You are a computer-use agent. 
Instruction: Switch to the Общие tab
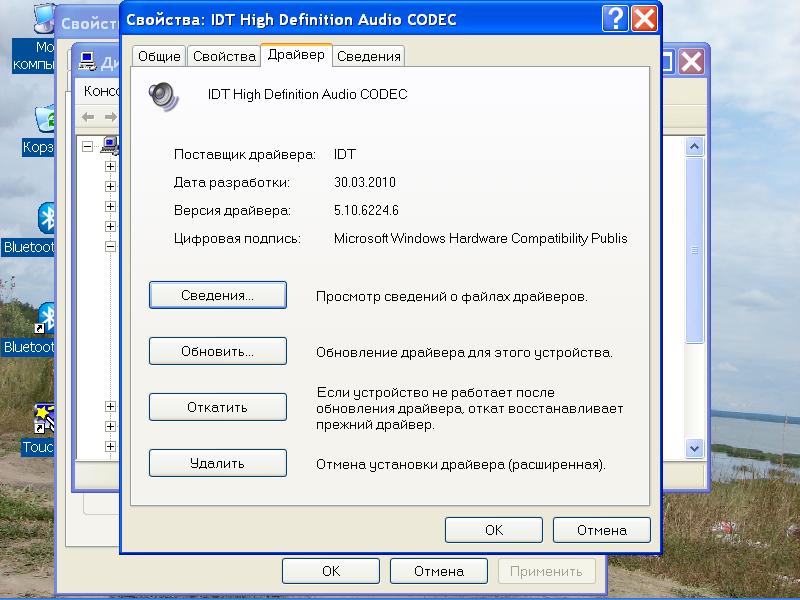pos(158,57)
